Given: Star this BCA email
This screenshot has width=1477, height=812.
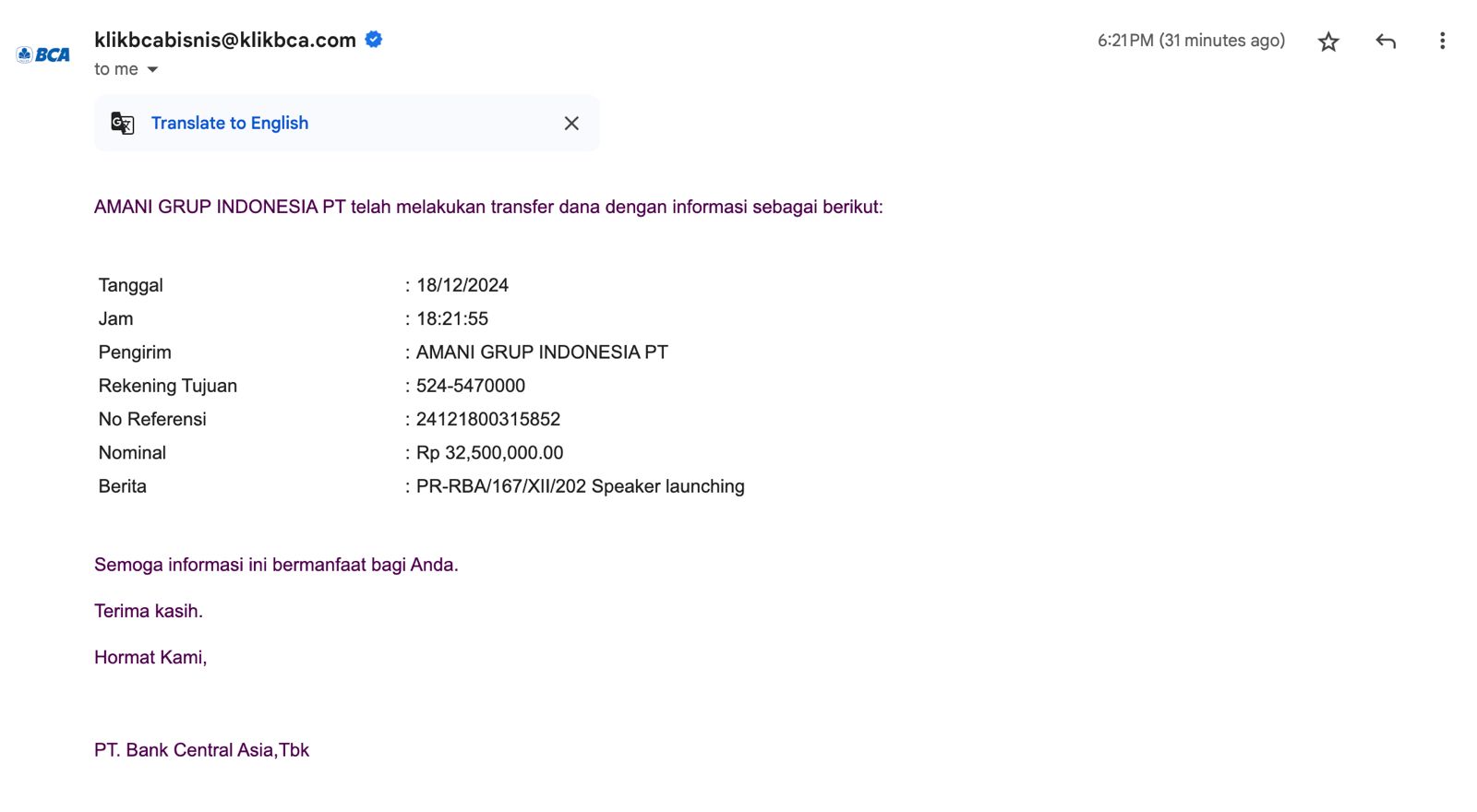Looking at the screenshot, I should click(1328, 42).
